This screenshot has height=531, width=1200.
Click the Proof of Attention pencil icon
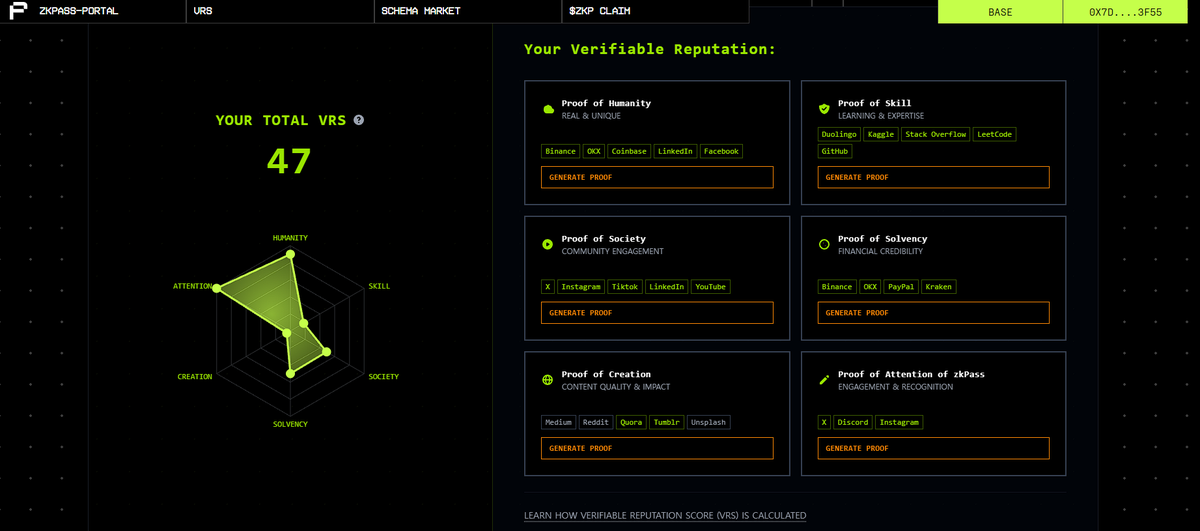pyautogui.click(x=824, y=380)
